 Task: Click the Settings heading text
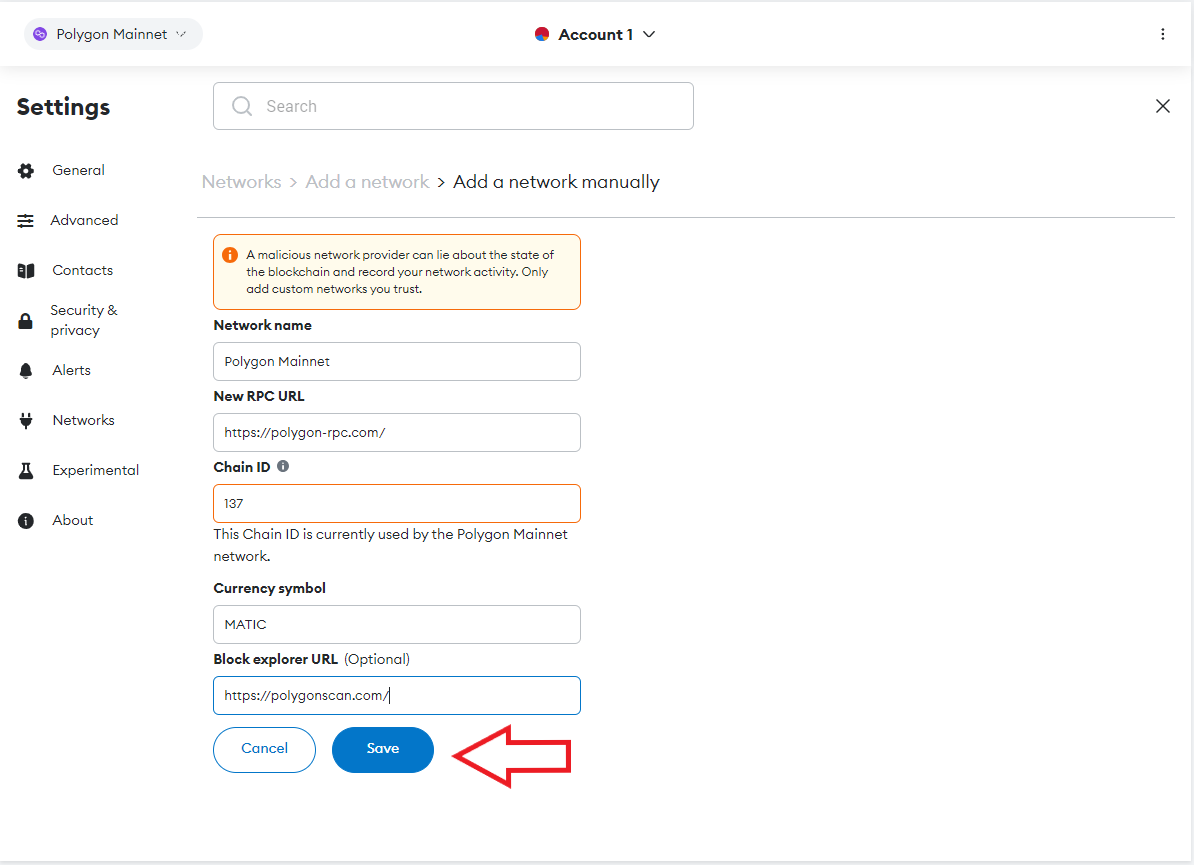point(63,107)
